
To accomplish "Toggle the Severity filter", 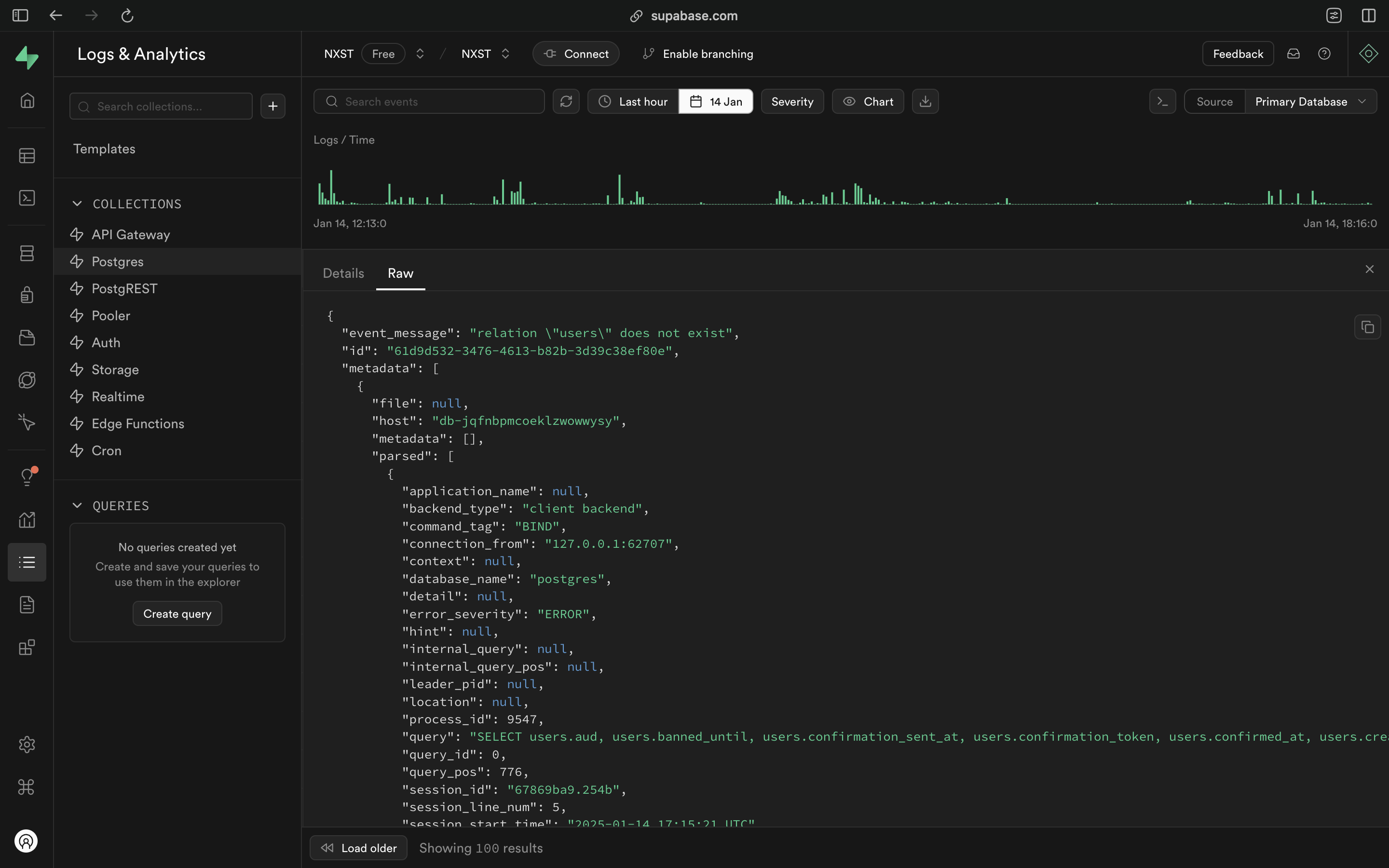I will pyautogui.click(x=792, y=101).
